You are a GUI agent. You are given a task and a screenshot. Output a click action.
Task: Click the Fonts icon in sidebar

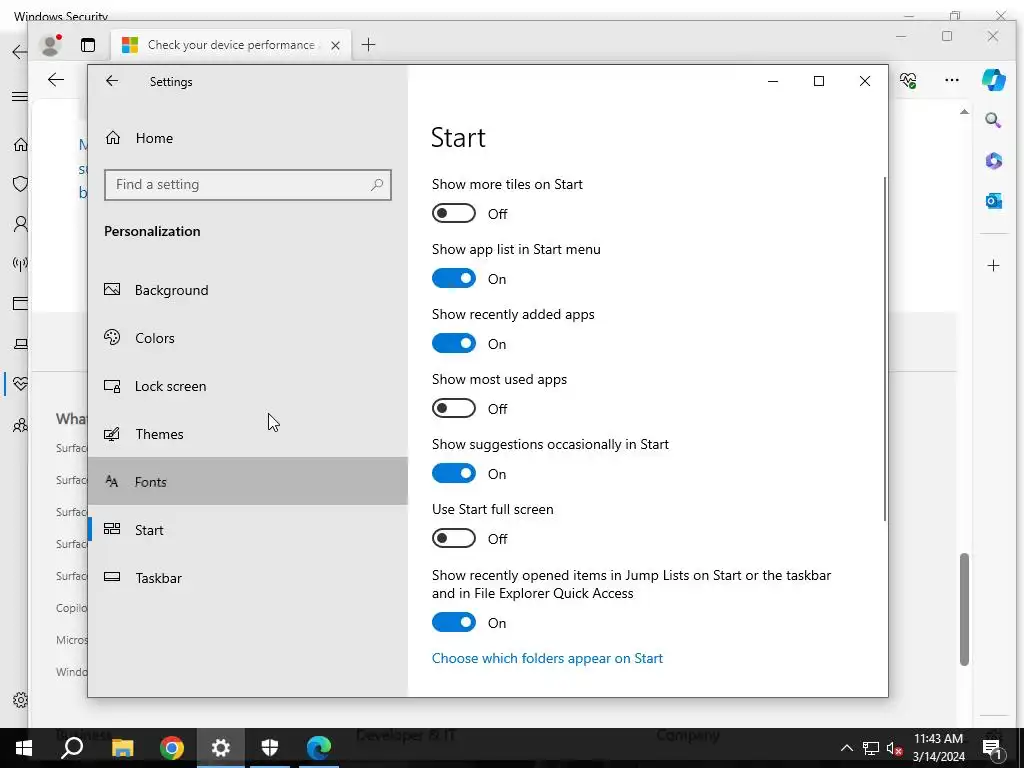112,481
